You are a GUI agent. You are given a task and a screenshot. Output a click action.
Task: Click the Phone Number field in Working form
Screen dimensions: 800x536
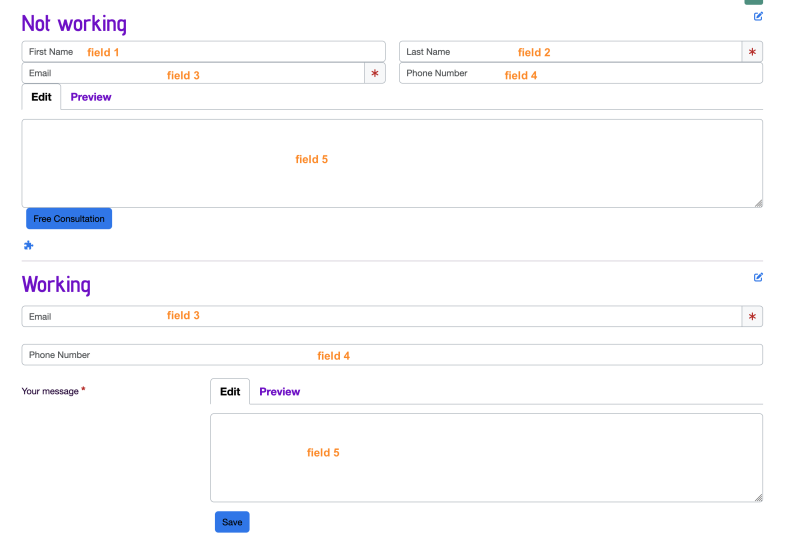pos(392,355)
